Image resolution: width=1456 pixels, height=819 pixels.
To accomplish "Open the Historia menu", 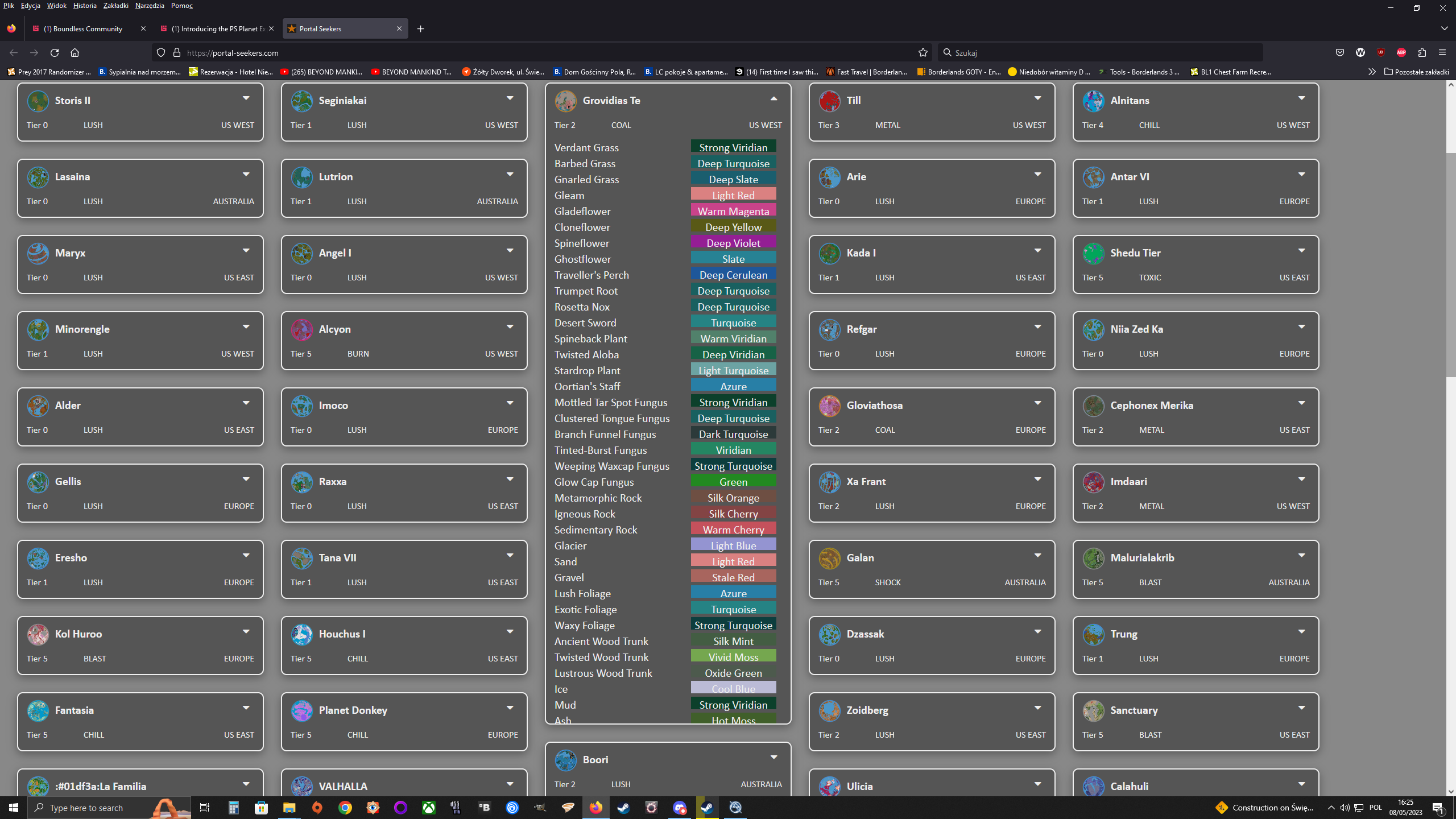I will pyautogui.click(x=85, y=6).
